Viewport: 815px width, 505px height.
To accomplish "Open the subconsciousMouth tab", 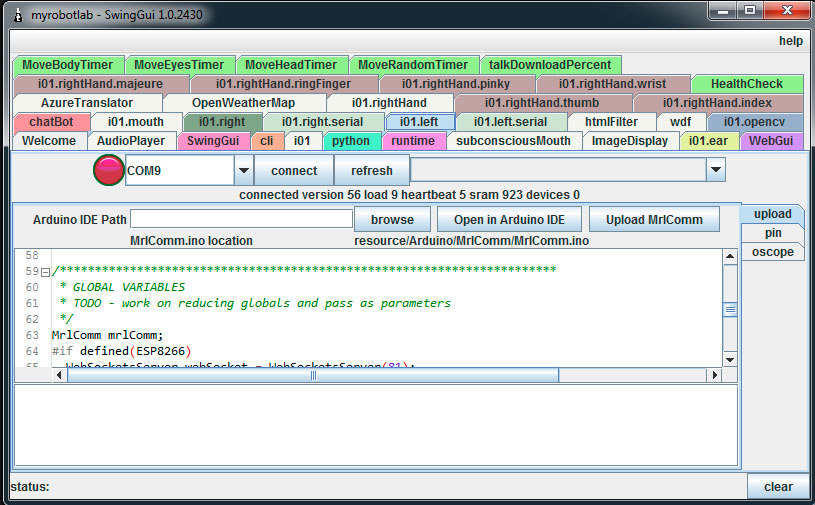I will 514,141.
